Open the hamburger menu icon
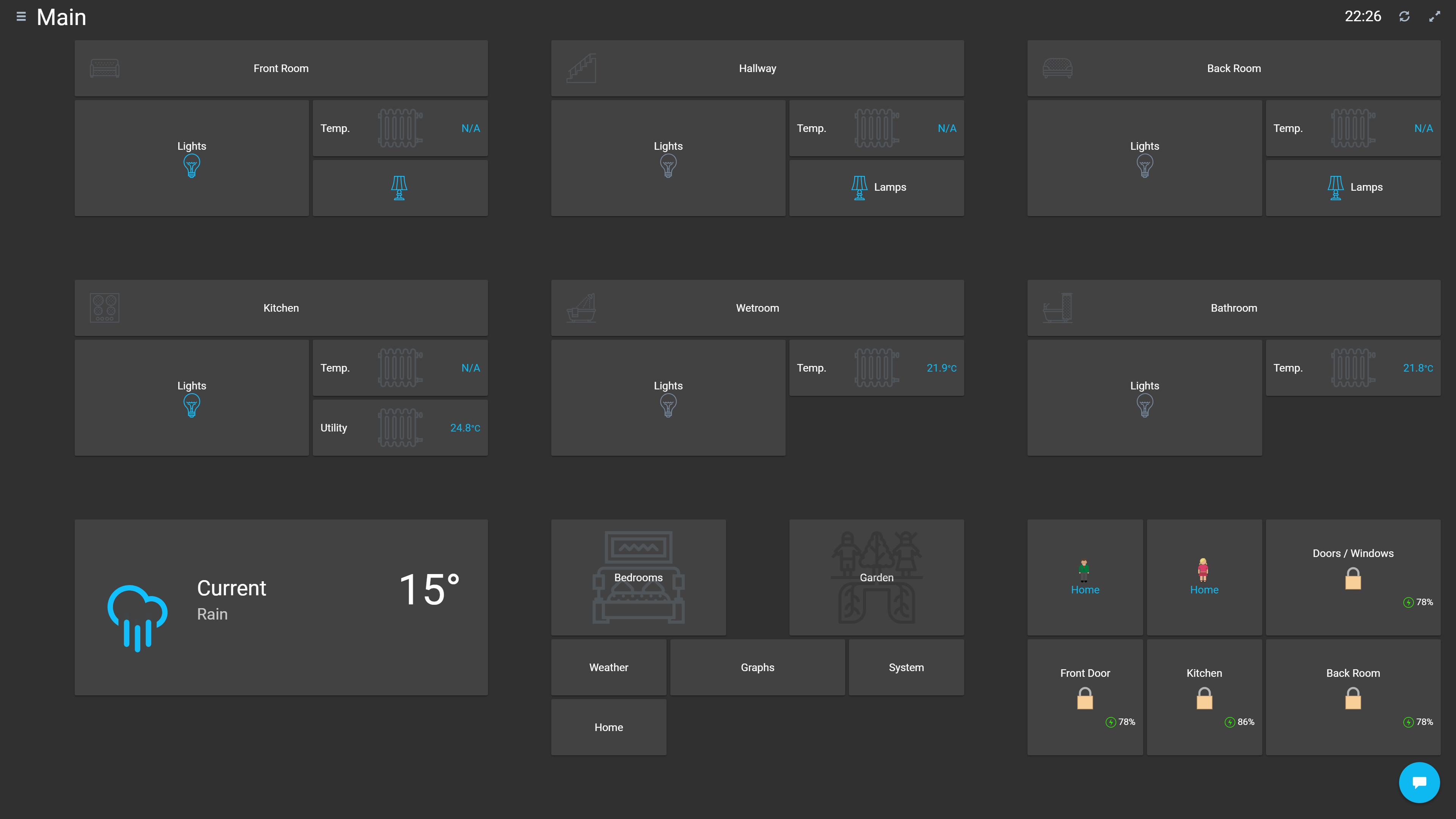Viewport: 1456px width, 819px height. click(x=21, y=16)
